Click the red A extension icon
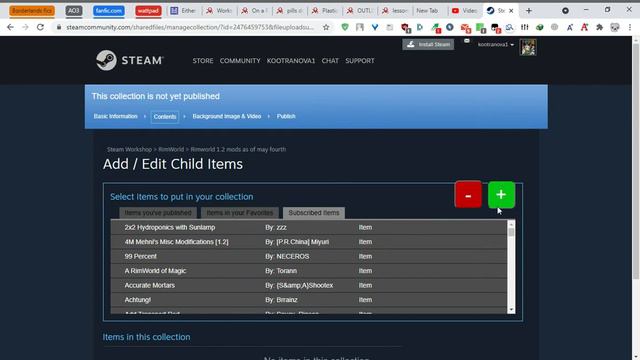This screenshot has height=360, width=640. (x=584, y=27)
